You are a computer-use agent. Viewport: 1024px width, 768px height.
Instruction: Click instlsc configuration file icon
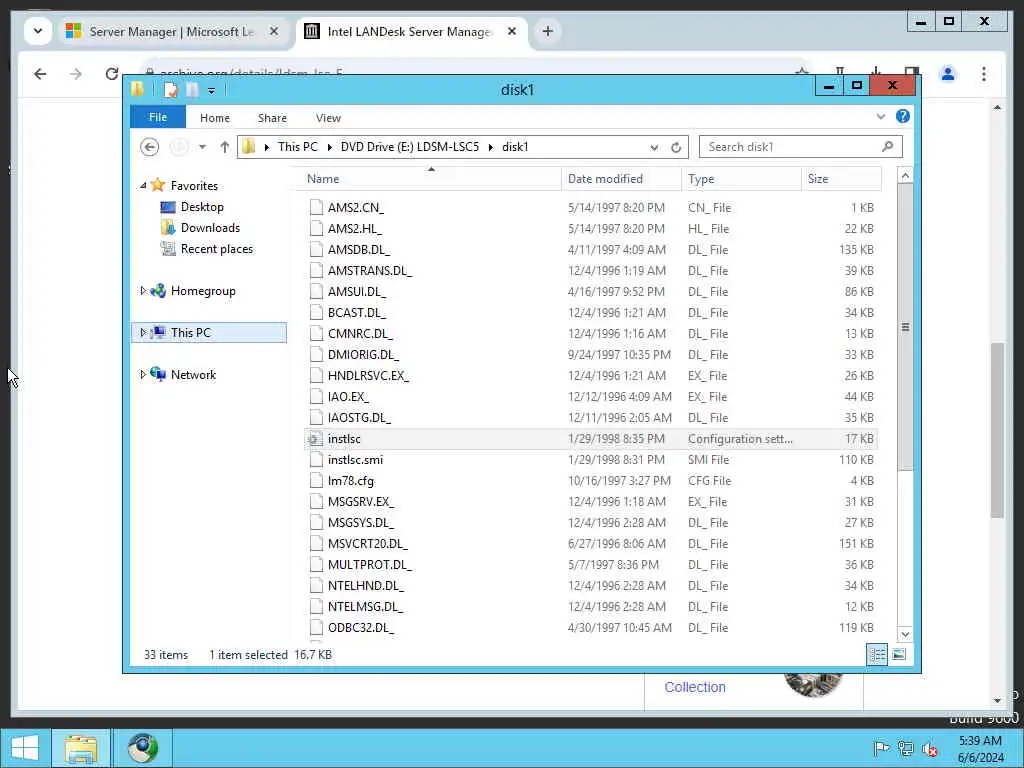tap(316, 439)
